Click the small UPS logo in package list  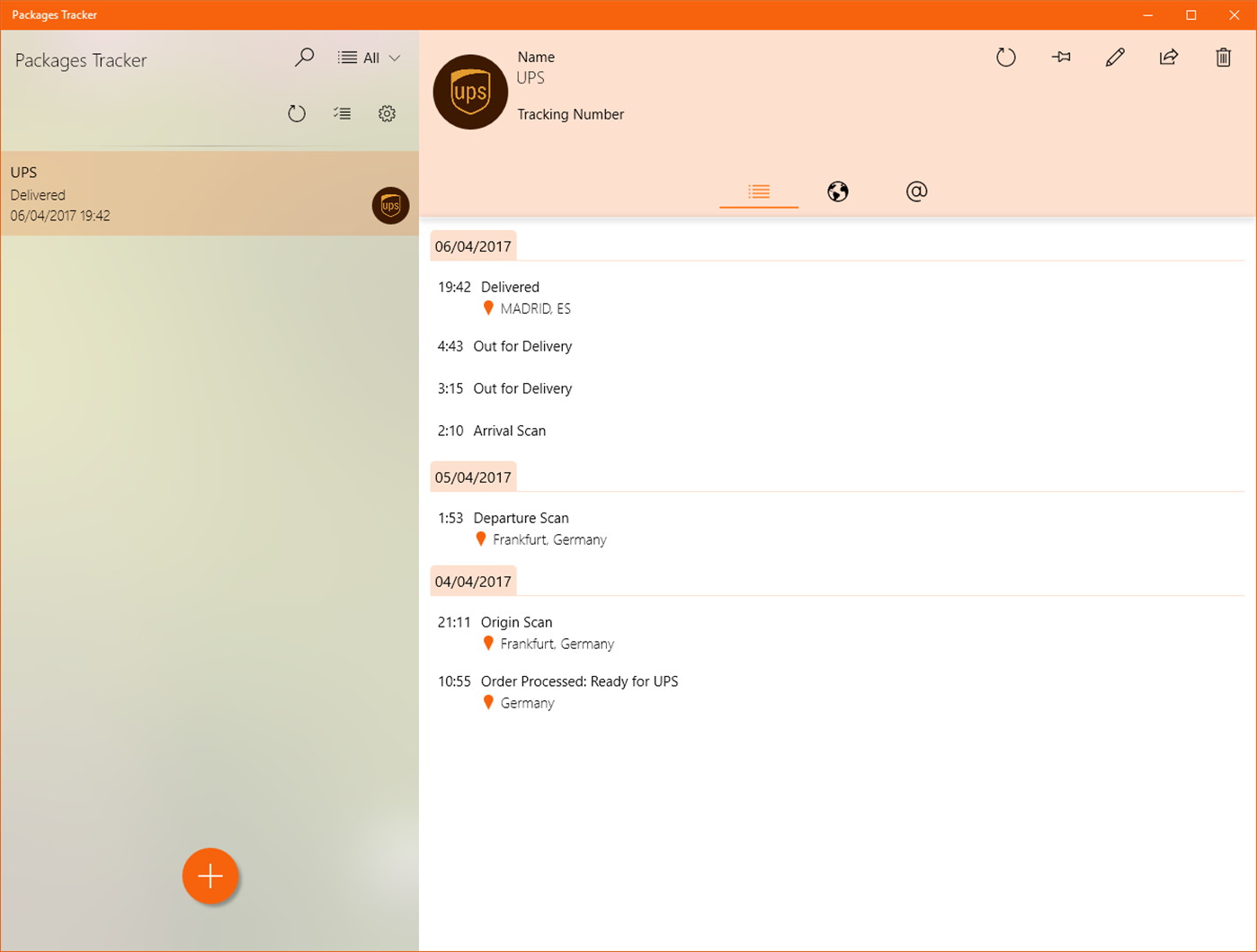tap(390, 206)
